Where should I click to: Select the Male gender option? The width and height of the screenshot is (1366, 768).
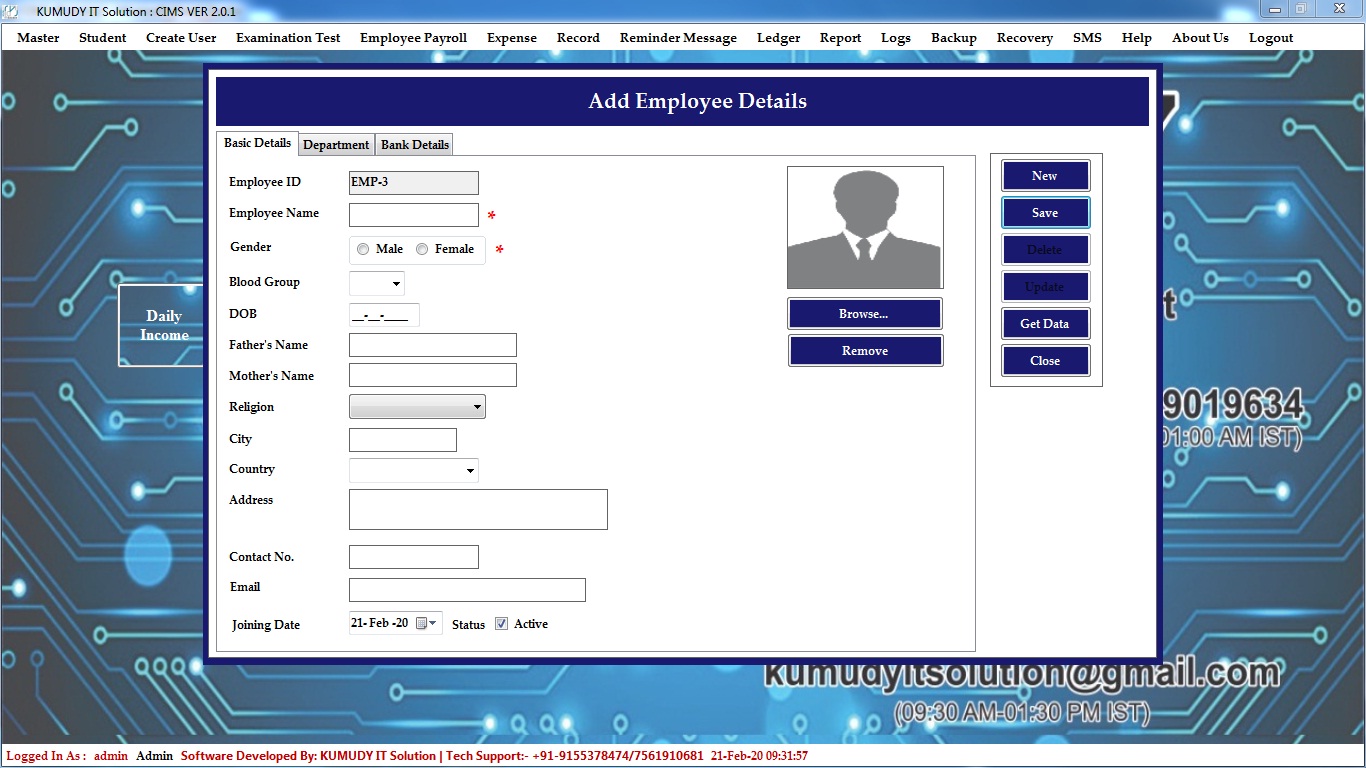coord(363,249)
